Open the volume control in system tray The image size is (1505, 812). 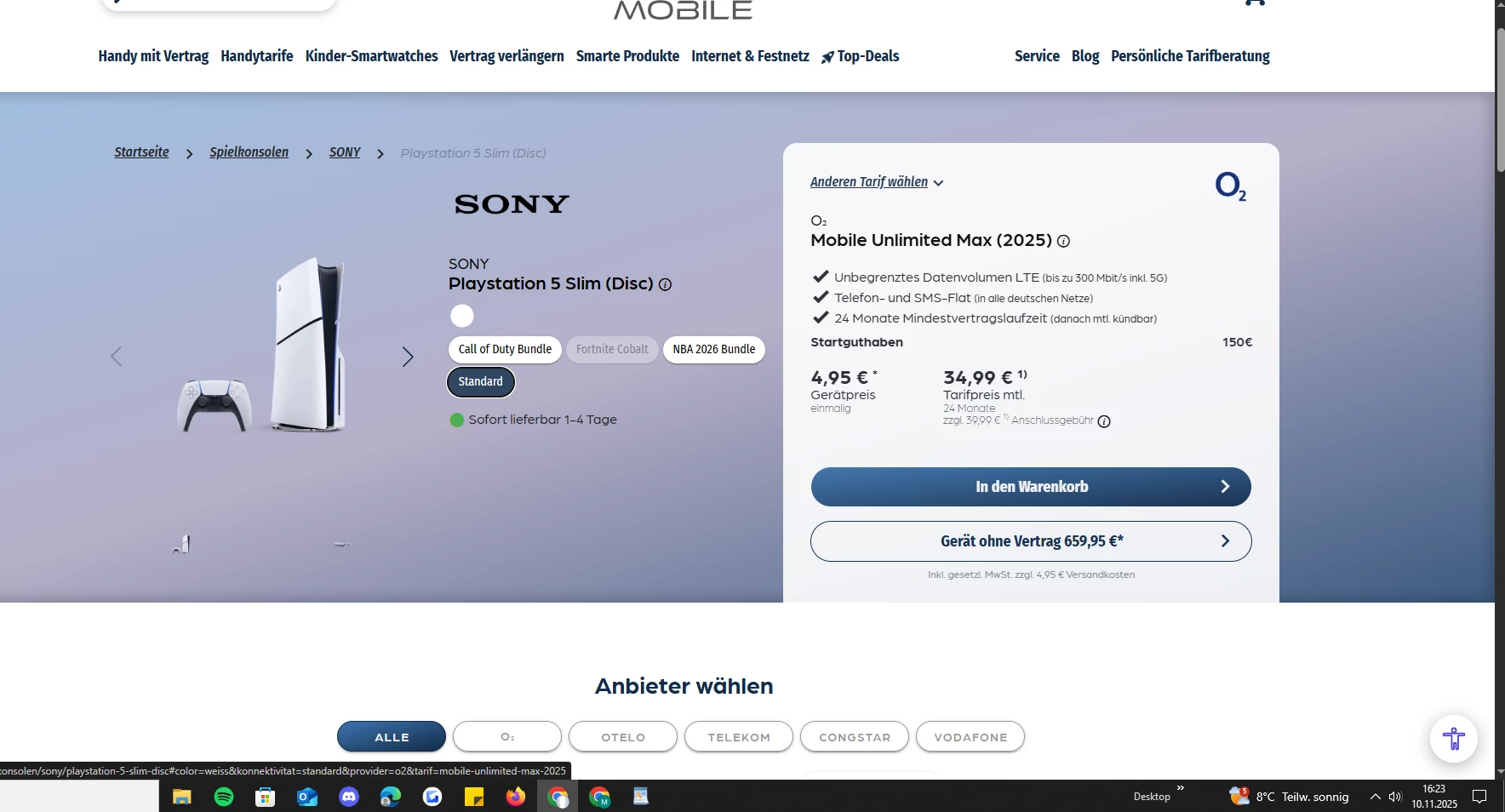(1395, 797)
